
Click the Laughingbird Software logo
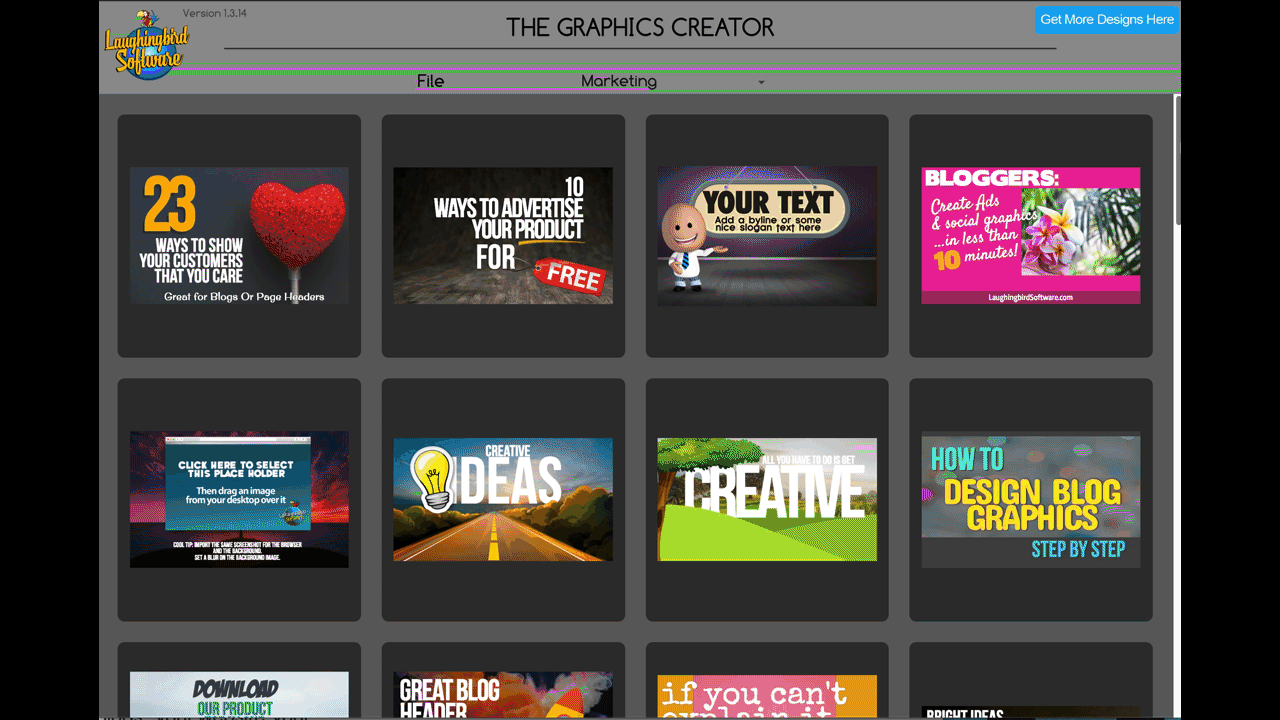tap(146, 45)
